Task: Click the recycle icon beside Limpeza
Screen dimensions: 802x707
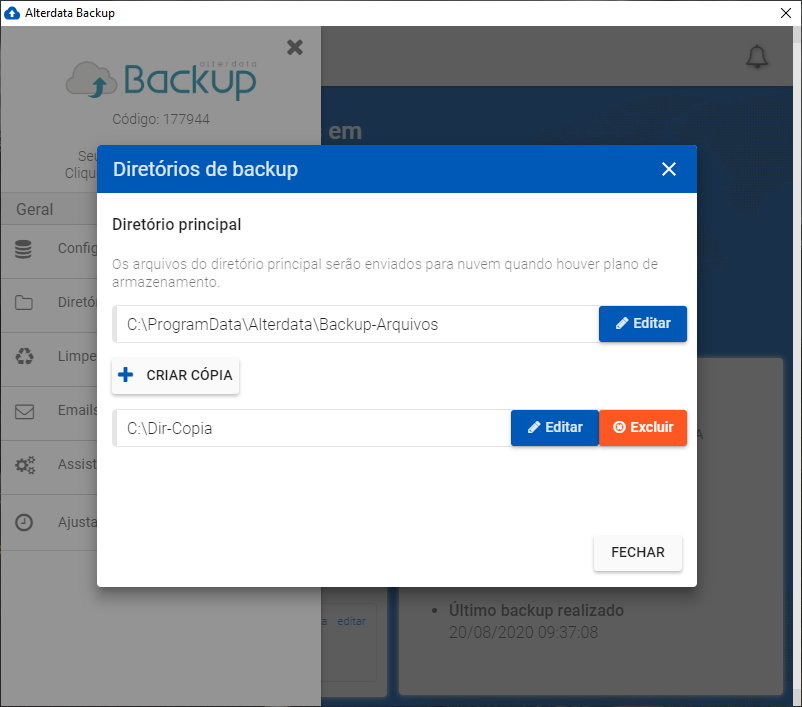Action: [x=24, y=356]
